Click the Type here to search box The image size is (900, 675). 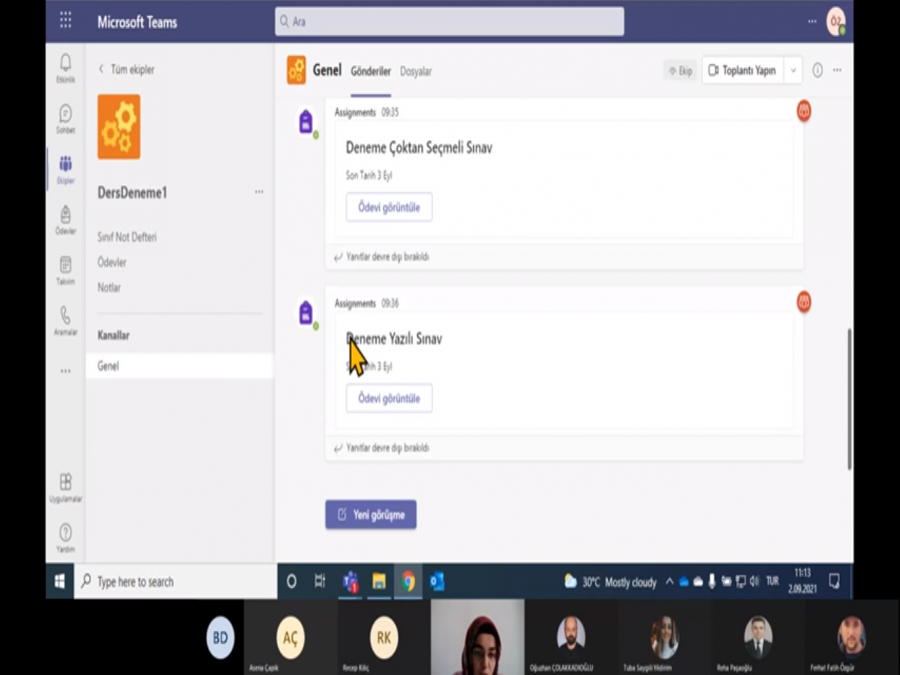pos(176,581)
